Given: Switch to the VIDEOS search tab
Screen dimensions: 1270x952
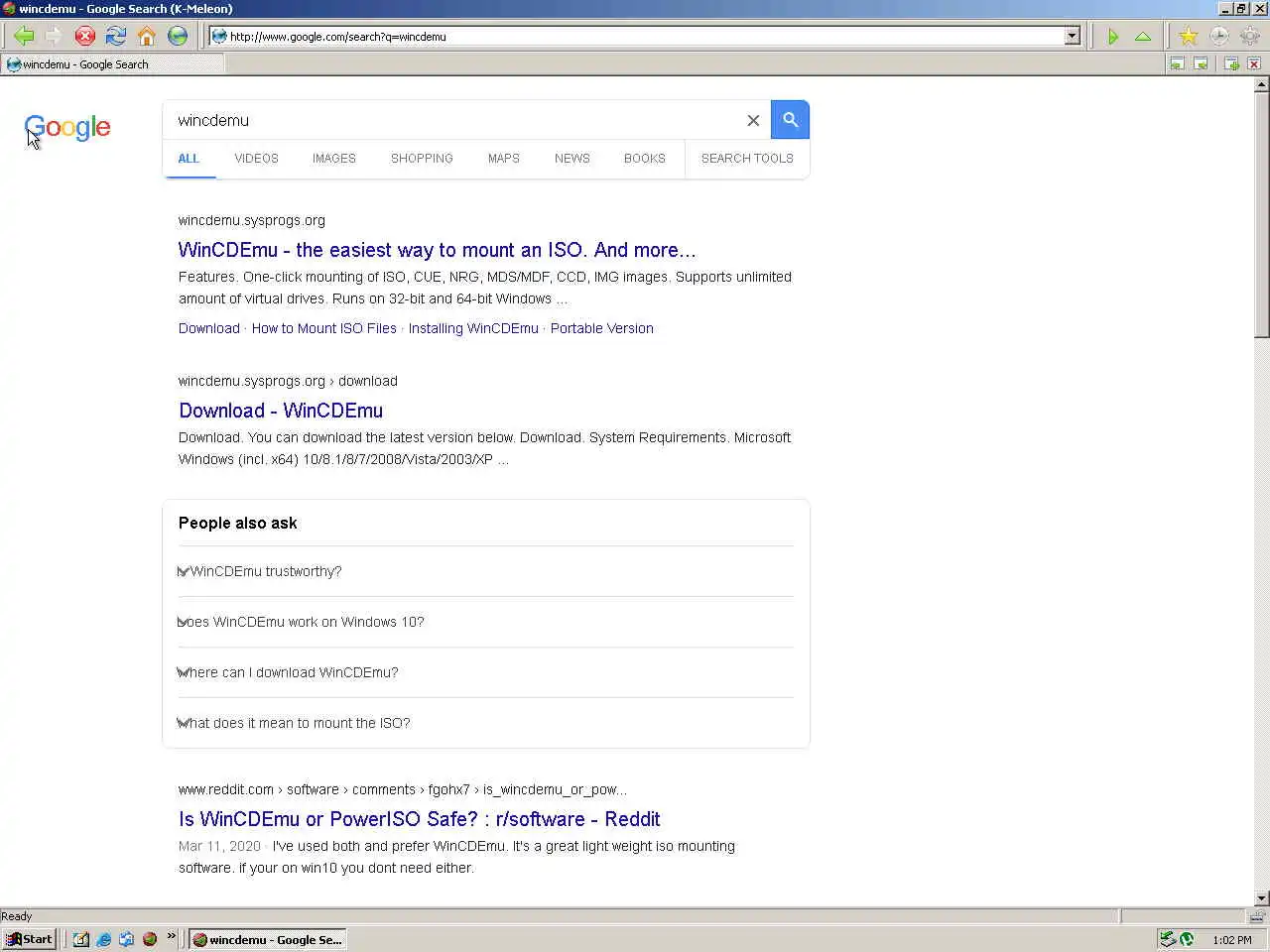Looking at the screenshot, I should click(256, 159).
